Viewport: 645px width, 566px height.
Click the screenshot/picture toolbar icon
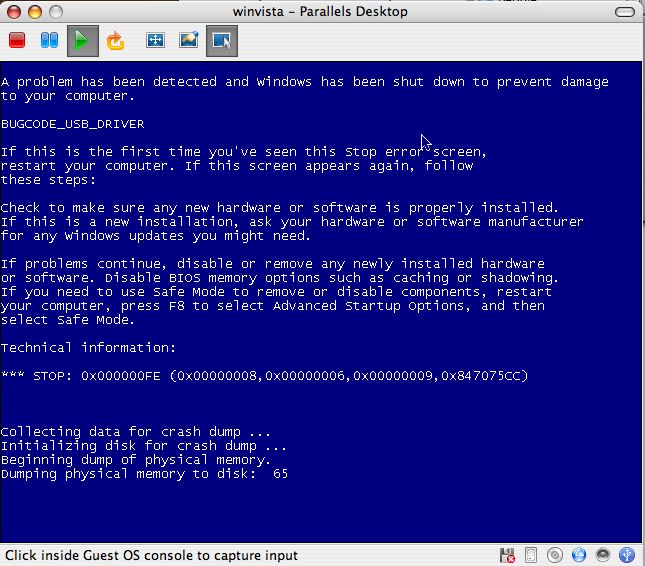[188, 41]
